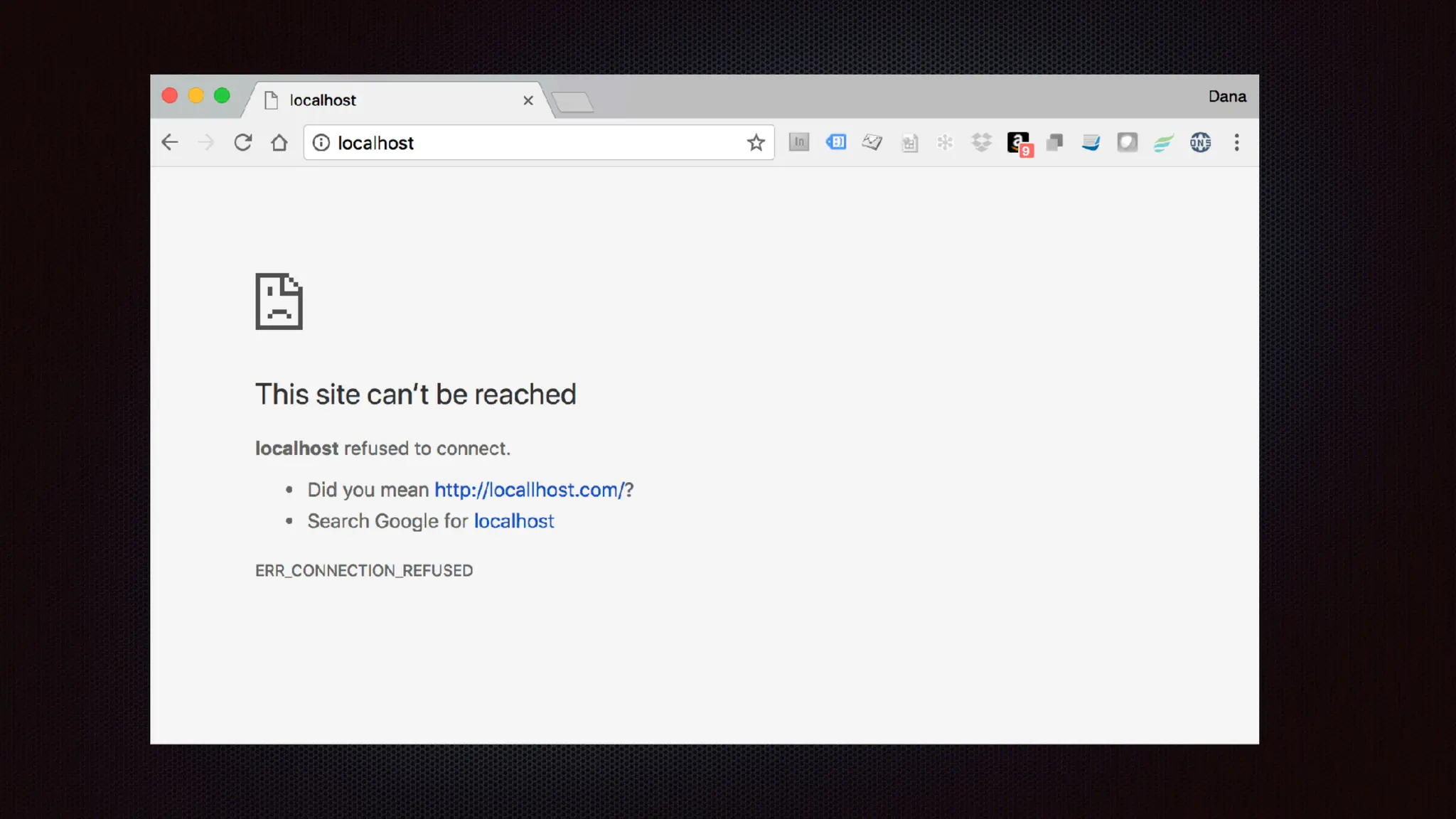Open the gray 'In' extension icon

click(x=799, y=142)
